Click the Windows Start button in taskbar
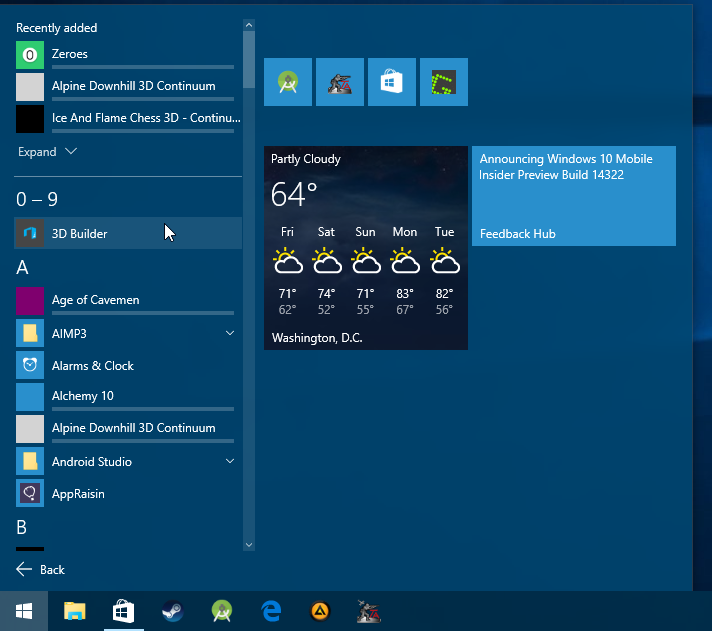712x631 pixels. tap(24, 611)
